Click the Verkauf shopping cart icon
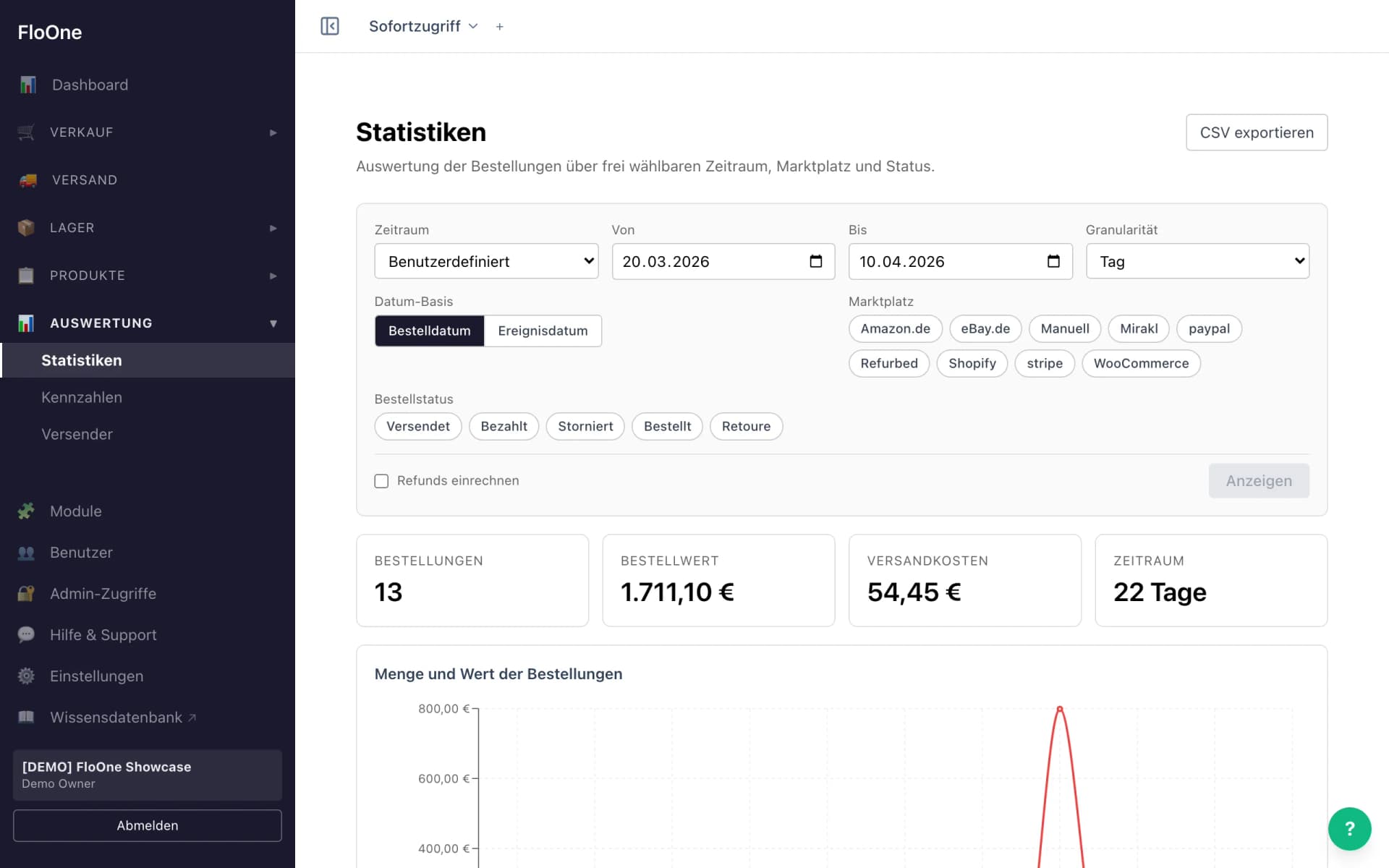 pos(26,132)
